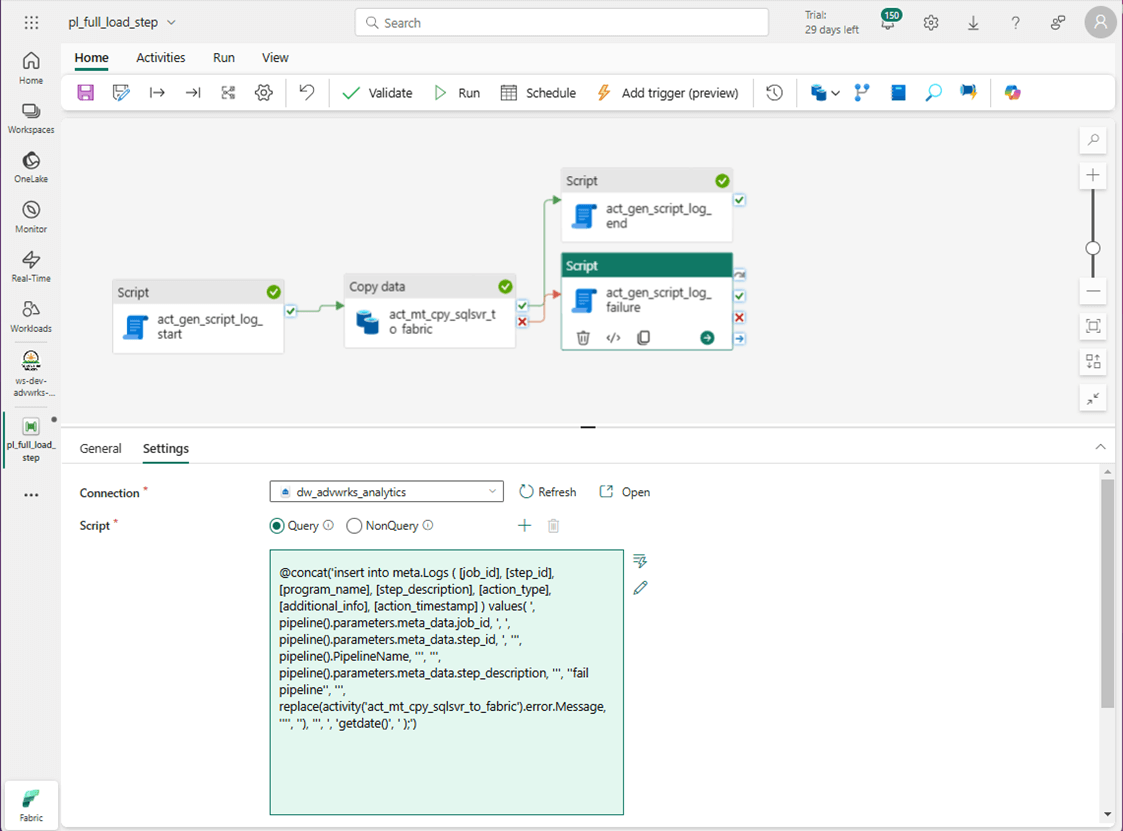This screenshot has width=1123, height=831.
Task: Switch to the Activities tab
Action: click(160, 57)
